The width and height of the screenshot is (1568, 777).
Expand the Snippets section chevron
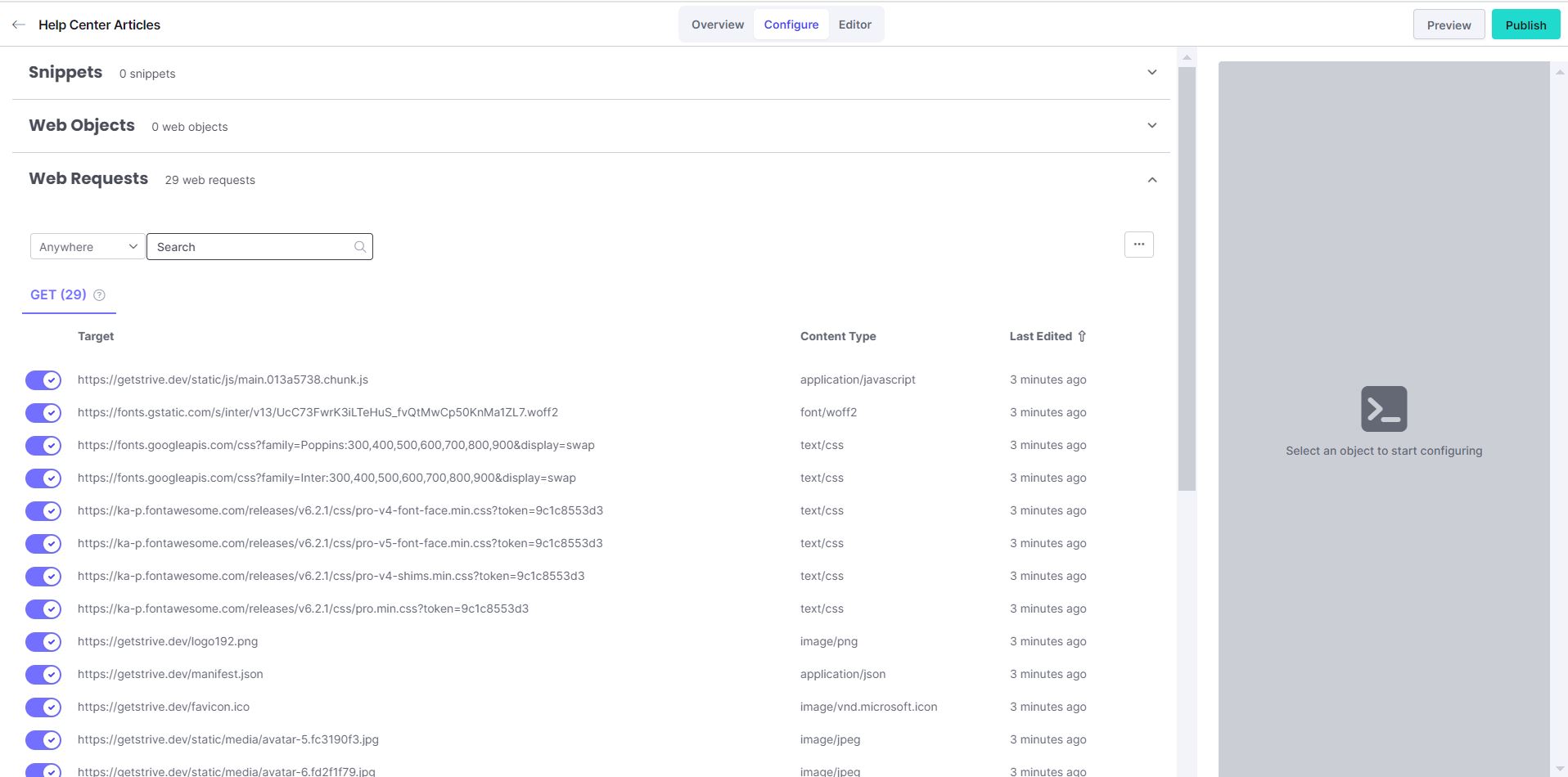(1151, 73)
